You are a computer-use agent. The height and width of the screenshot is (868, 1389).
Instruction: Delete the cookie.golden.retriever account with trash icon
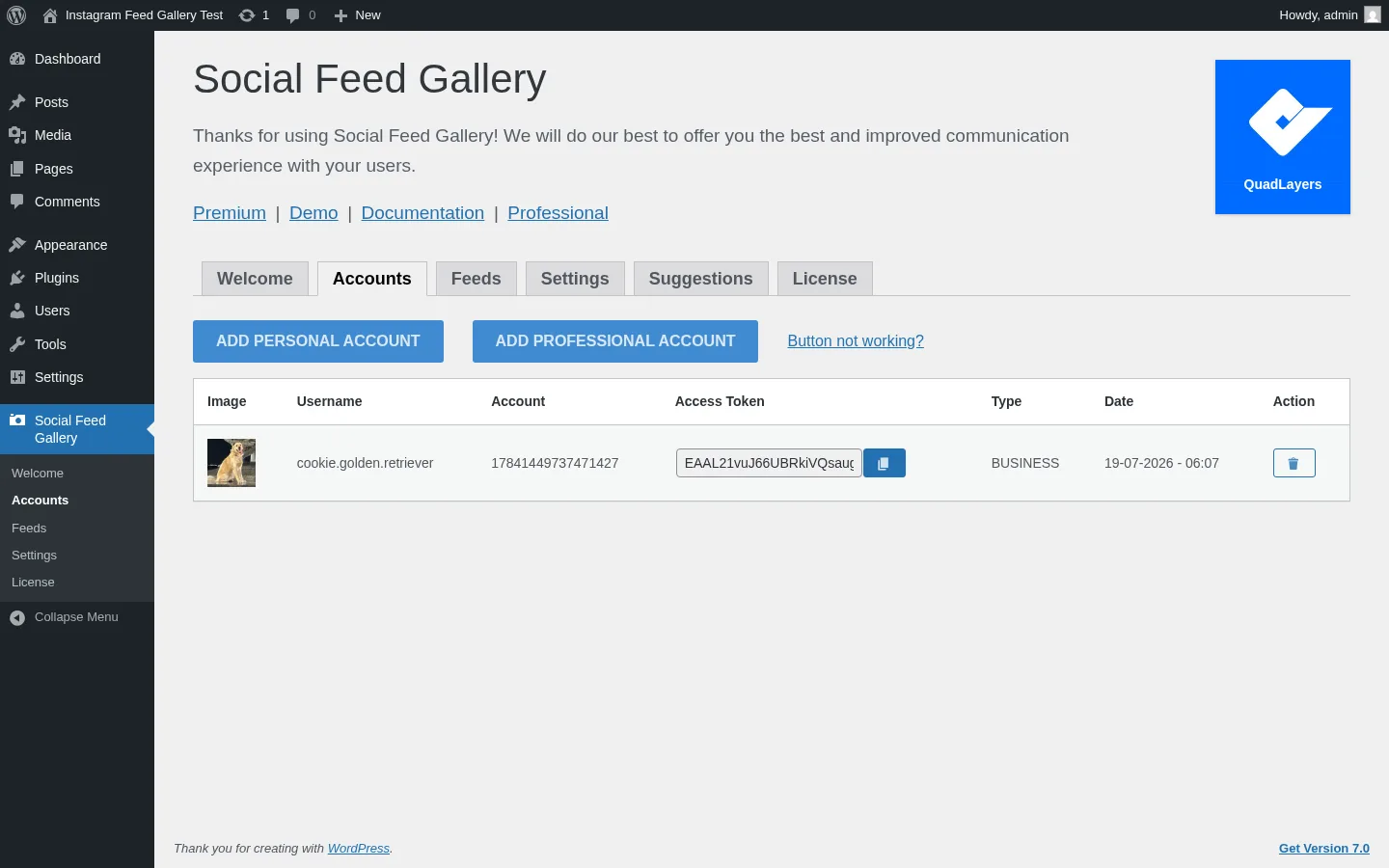point(1294,463)
